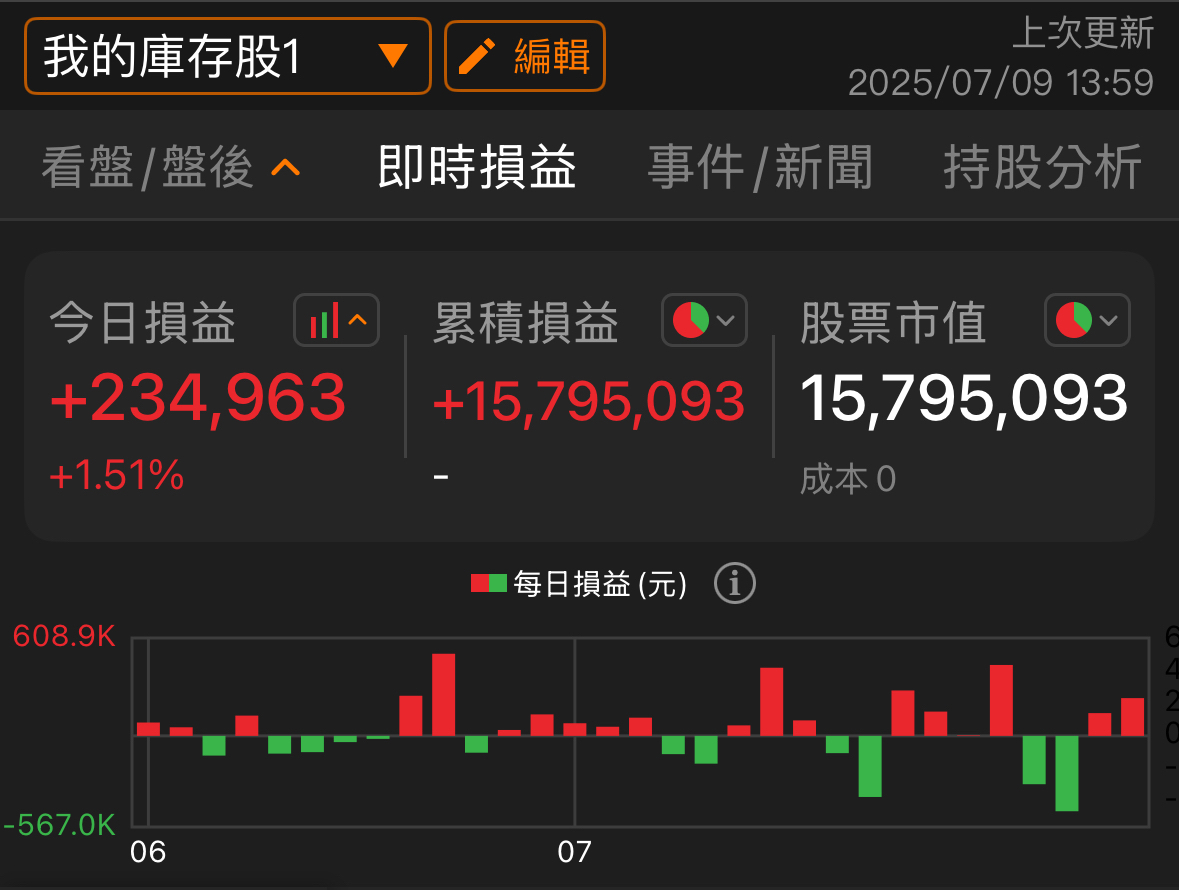Open the 我的庫存股1 portfolio dropdown
1179x890 pixels.
(x=228, y=56)
